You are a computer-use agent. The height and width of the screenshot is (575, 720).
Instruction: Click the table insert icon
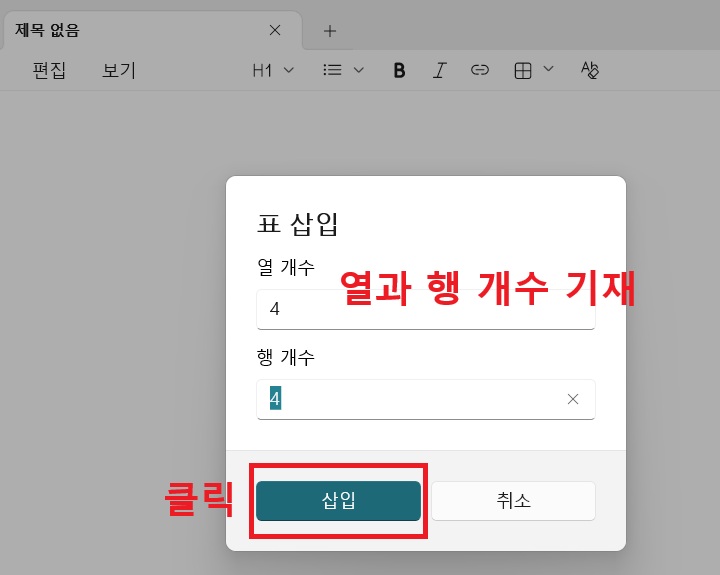coord(523,71)
